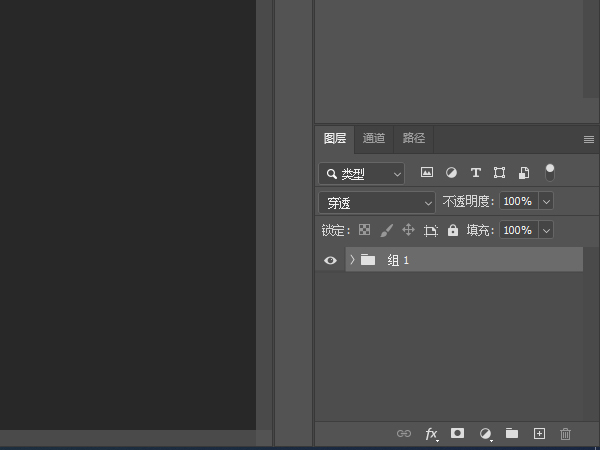The height and width of the screenshot is (450, 600).
Task: Click the add layer style fx icon
Action: [x=432, y=433]
